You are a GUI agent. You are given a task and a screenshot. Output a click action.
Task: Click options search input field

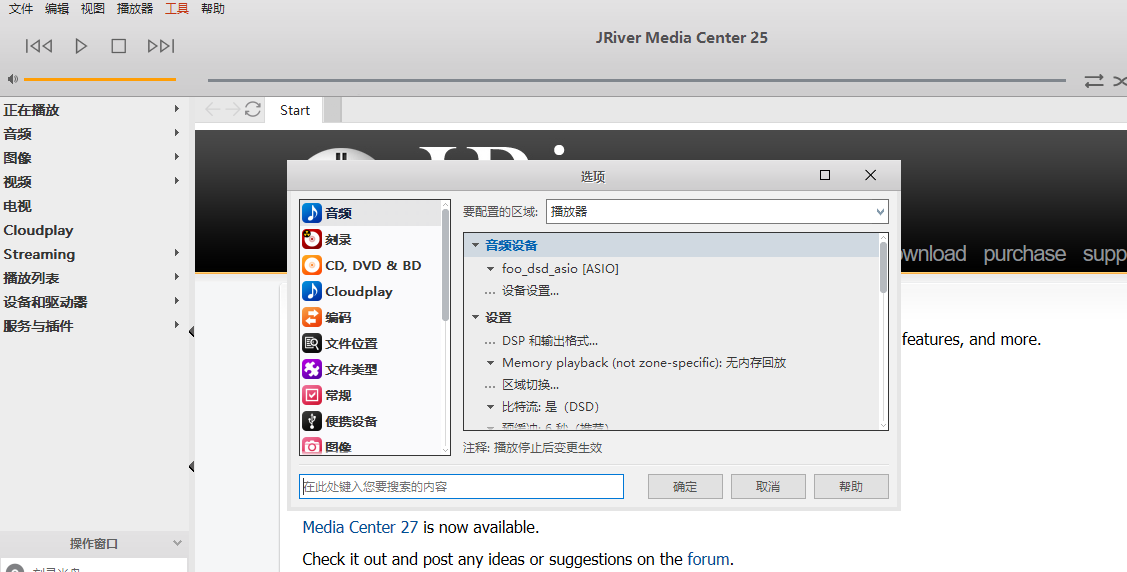pos(461,486)
